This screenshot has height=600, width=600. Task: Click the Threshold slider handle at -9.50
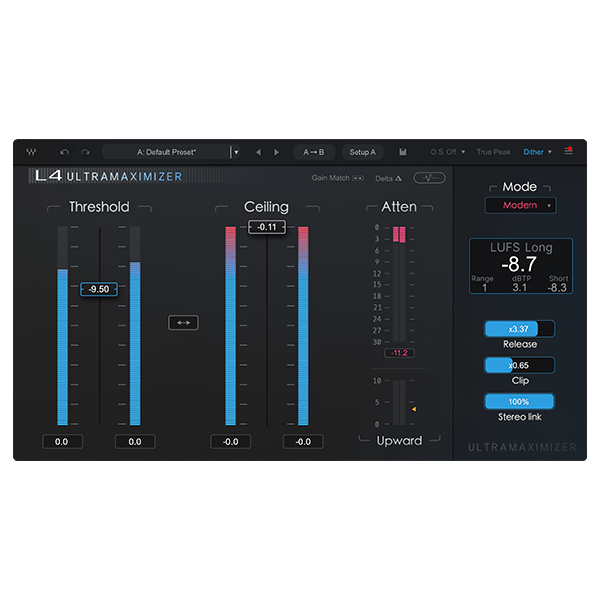pos(99,289)
